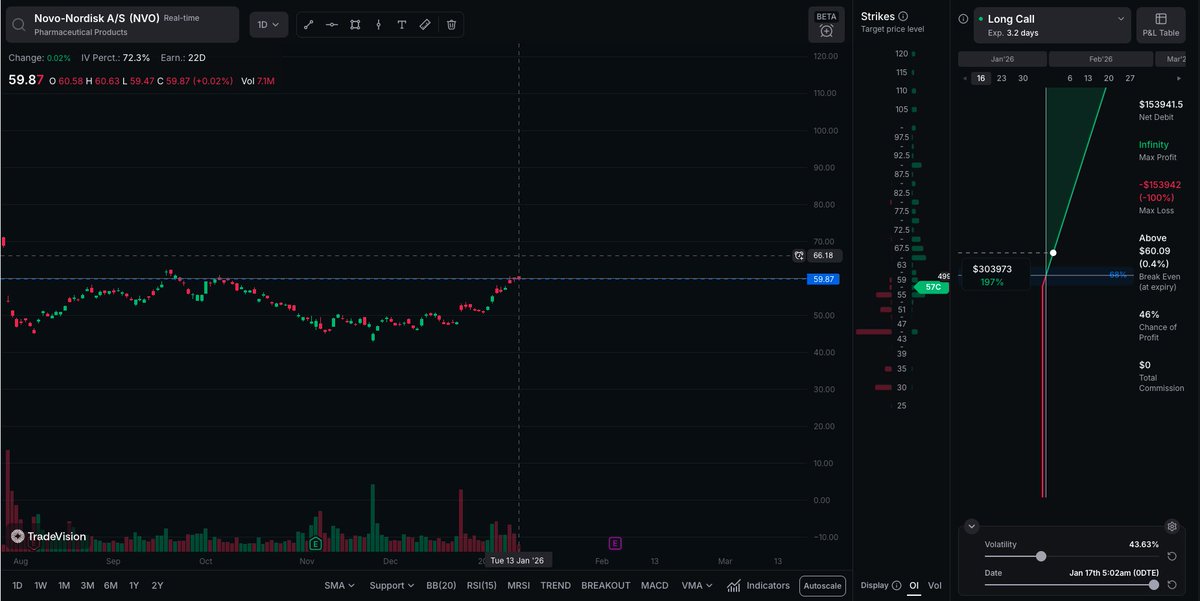Open the SMA dropdown
Image resolution: width=1200 pixels, height=601 pixels.
[x=339, y=585]
